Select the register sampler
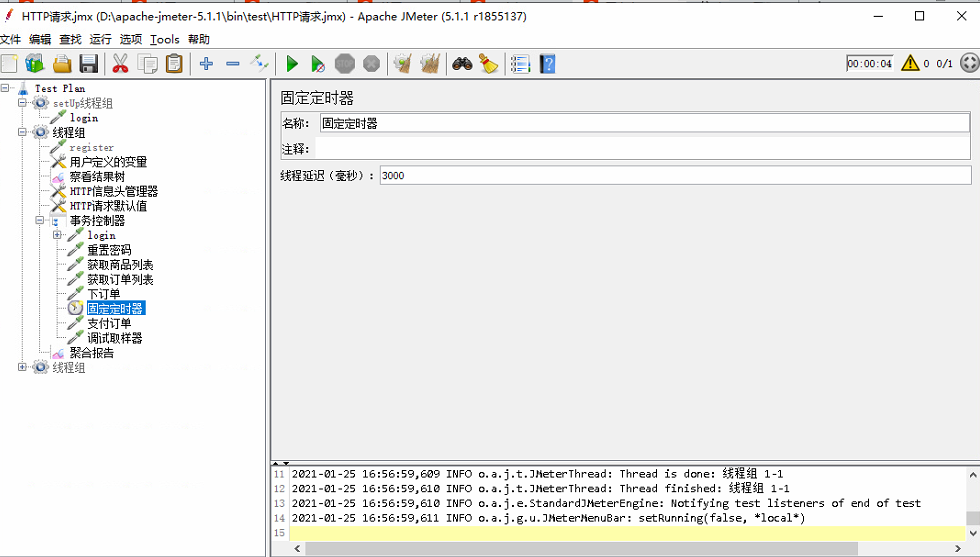This screenshot has height=557, width=980. pos(91,148)
